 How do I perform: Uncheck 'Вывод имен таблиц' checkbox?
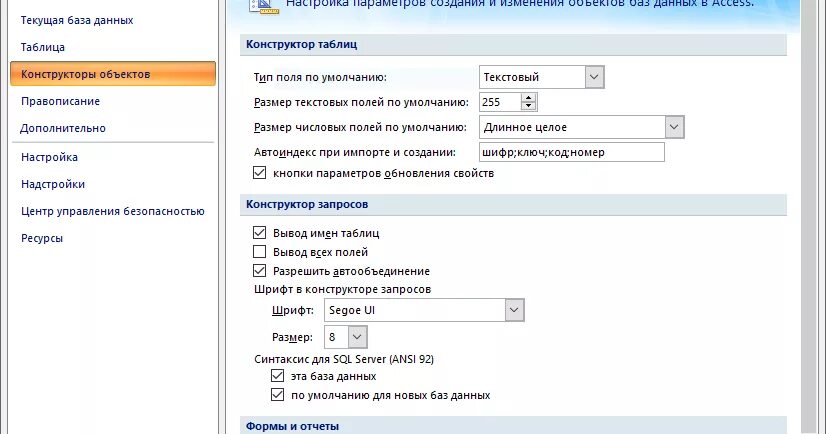pos(259,233)
